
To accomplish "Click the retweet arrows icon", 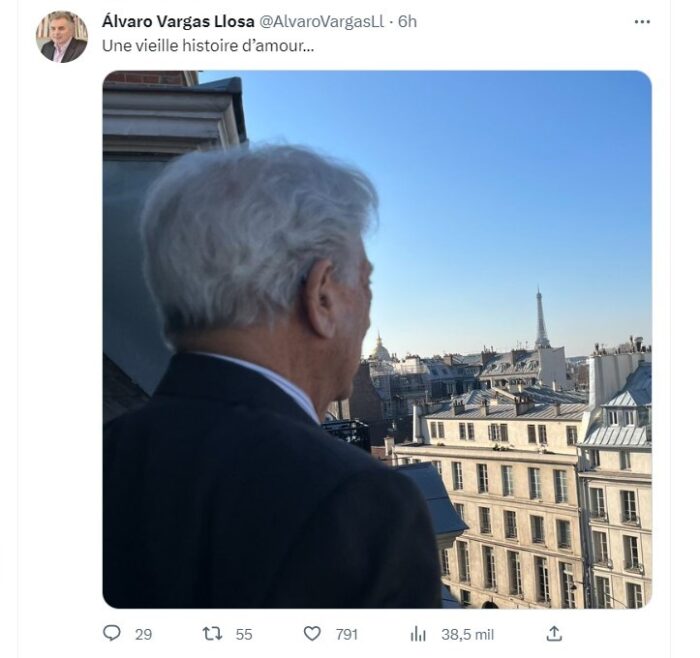I will click(x=212, y=633).
